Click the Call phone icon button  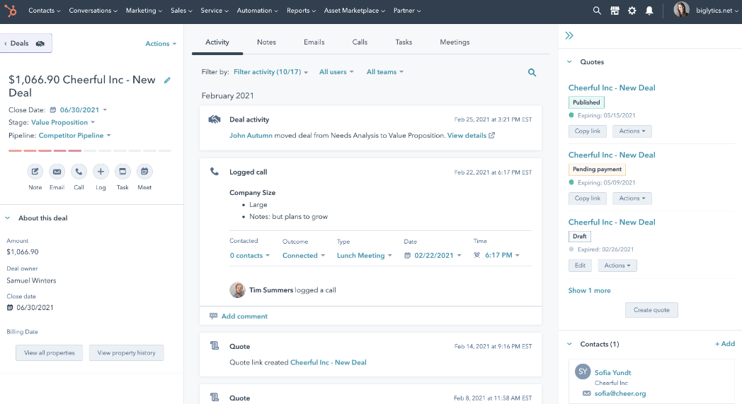[79, 171]
